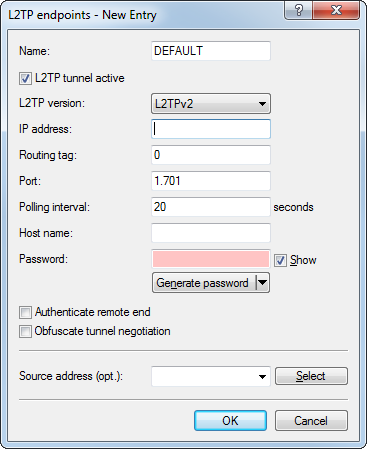367x449 pixels.
Task: Enable Authenticate remote end
Action: pyautogui.click(x=25, y=312)
